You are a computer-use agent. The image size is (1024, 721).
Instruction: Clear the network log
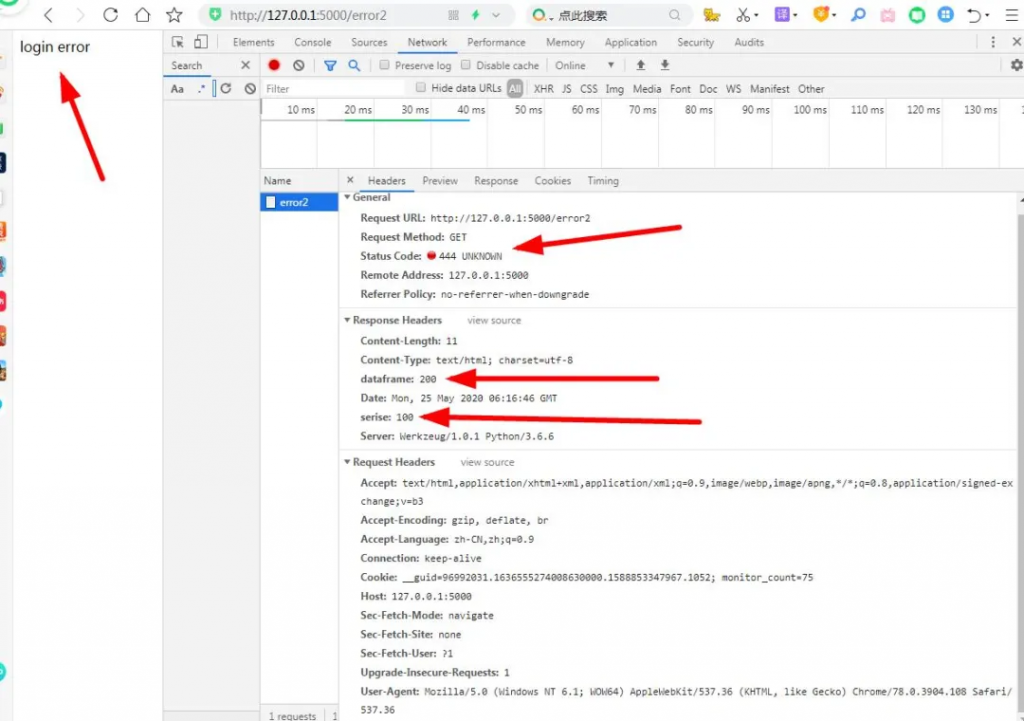point(298,65)
